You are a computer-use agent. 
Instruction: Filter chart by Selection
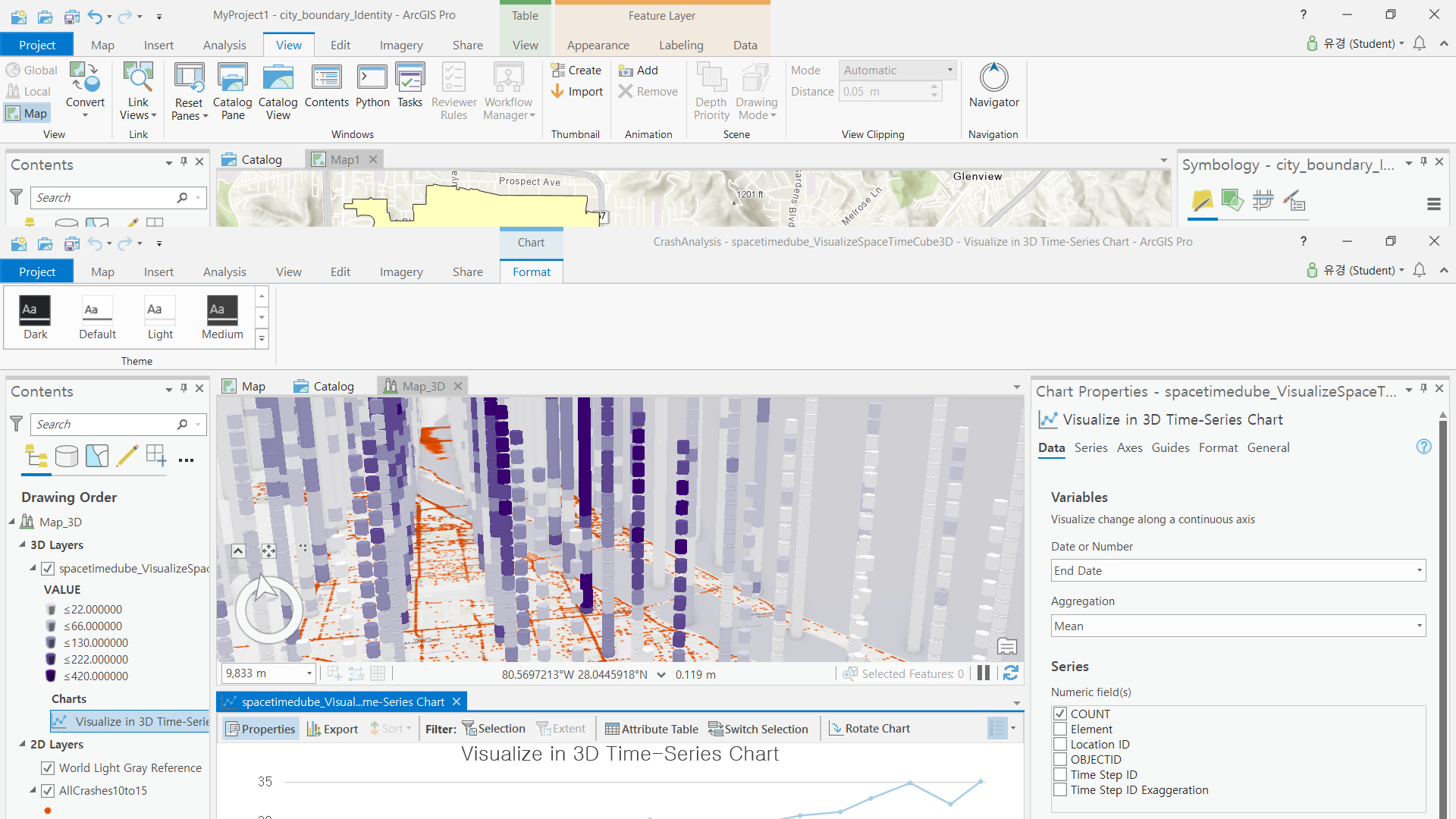click(494, 729)
